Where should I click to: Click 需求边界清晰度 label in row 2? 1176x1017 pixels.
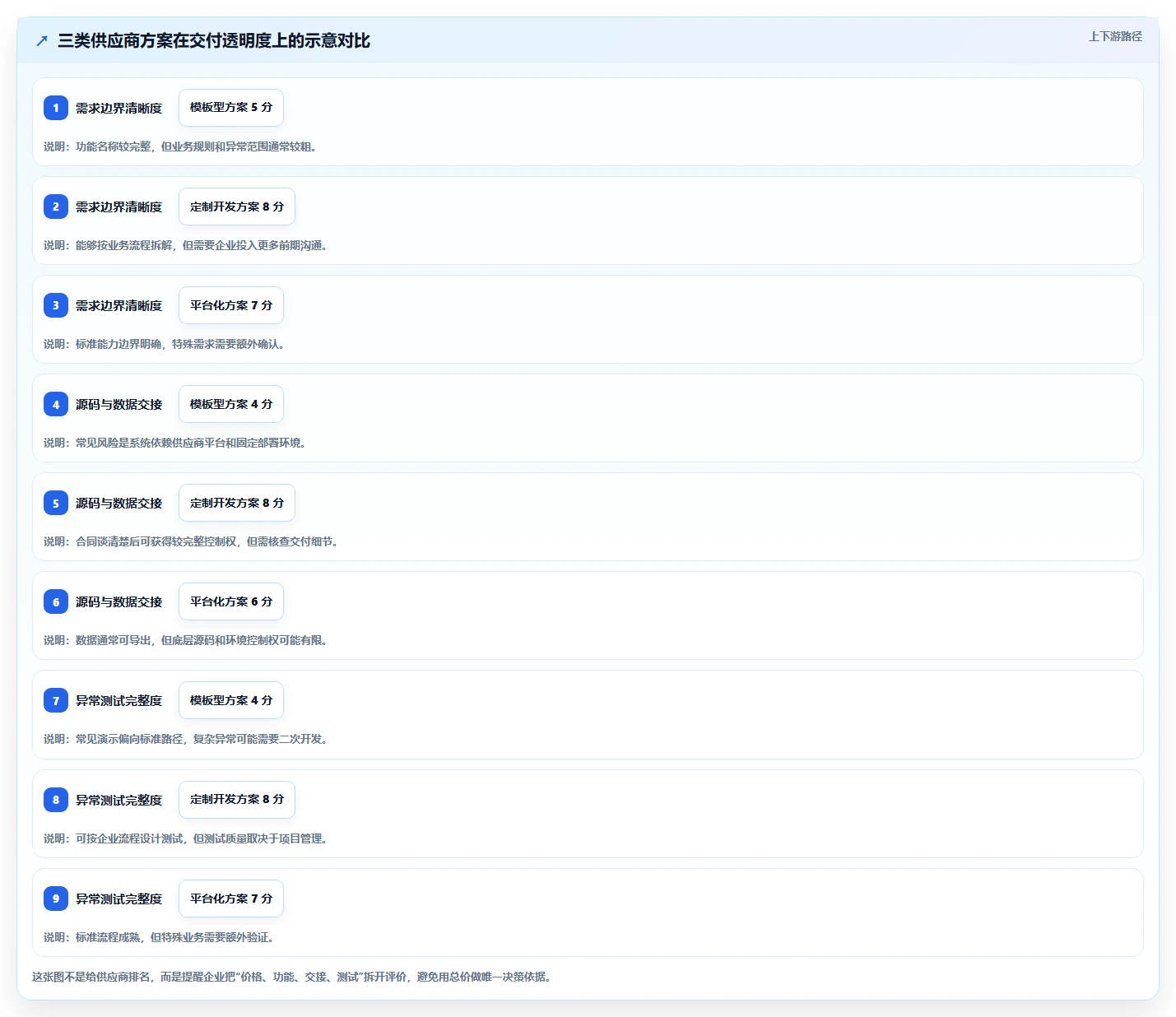(x=119, y=207)
